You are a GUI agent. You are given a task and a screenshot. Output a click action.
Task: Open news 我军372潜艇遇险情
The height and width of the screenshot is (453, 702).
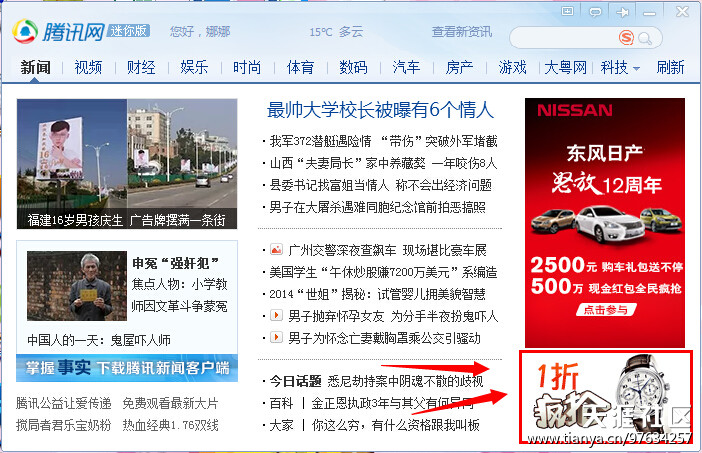pos(383,141)
